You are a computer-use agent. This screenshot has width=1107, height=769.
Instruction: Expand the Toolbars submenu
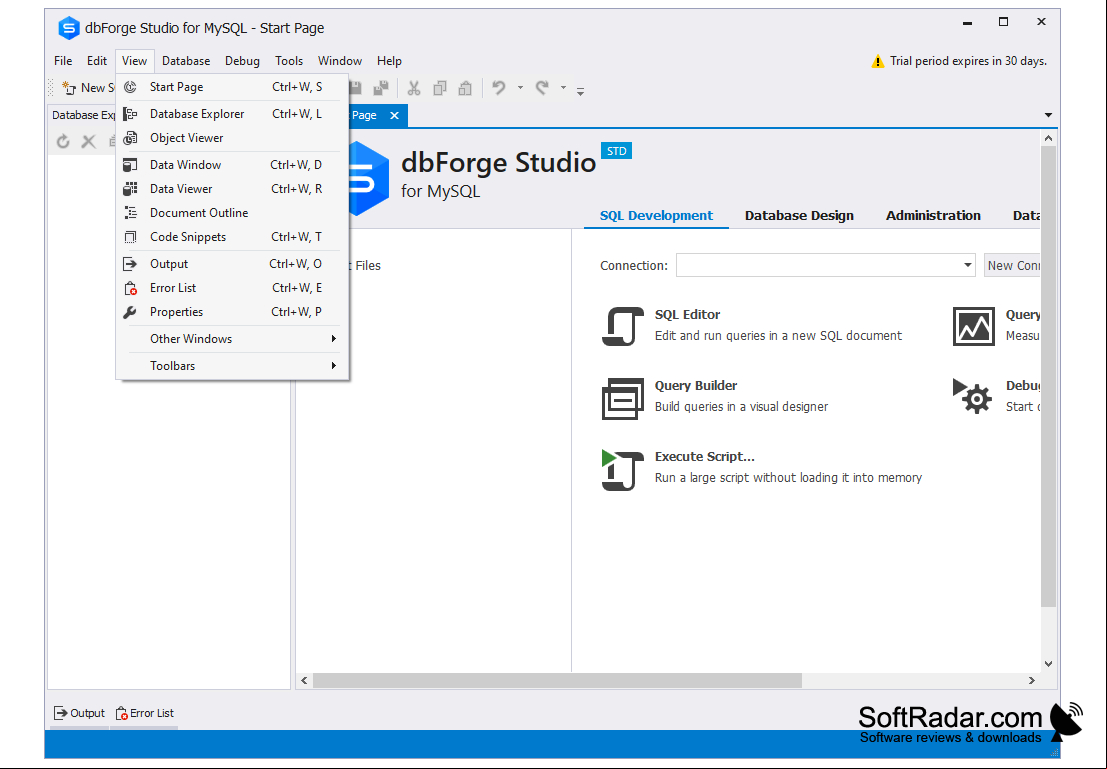333,366
